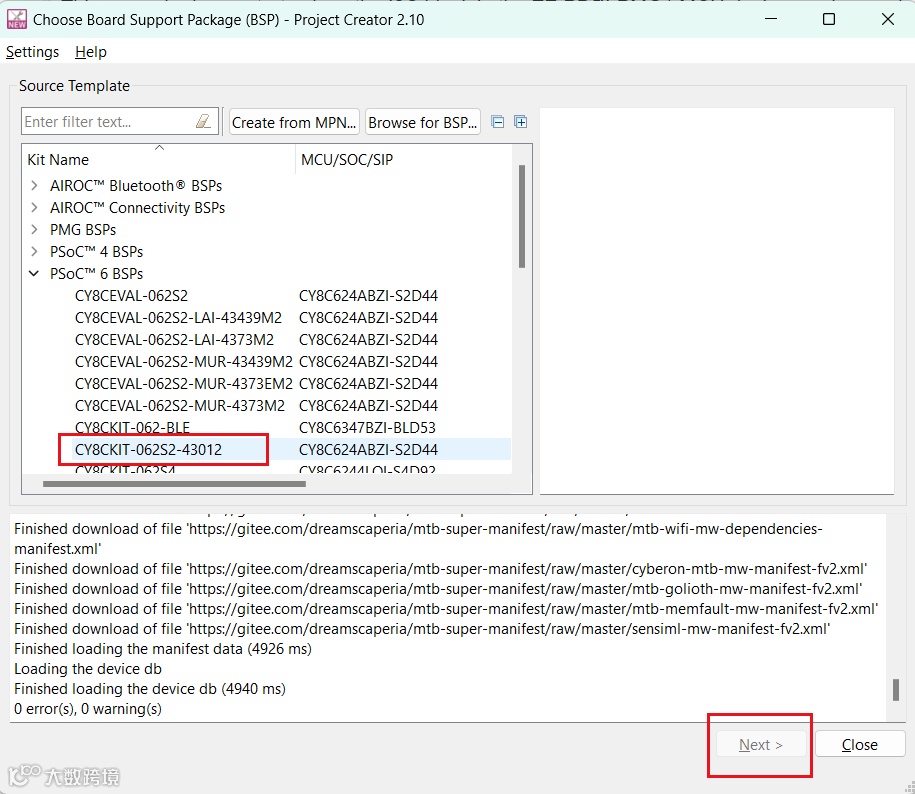Viewport: 915px width, 794px height.
Task: Click 'Finished loading the manifest data' line
Action: pos(163,649)
